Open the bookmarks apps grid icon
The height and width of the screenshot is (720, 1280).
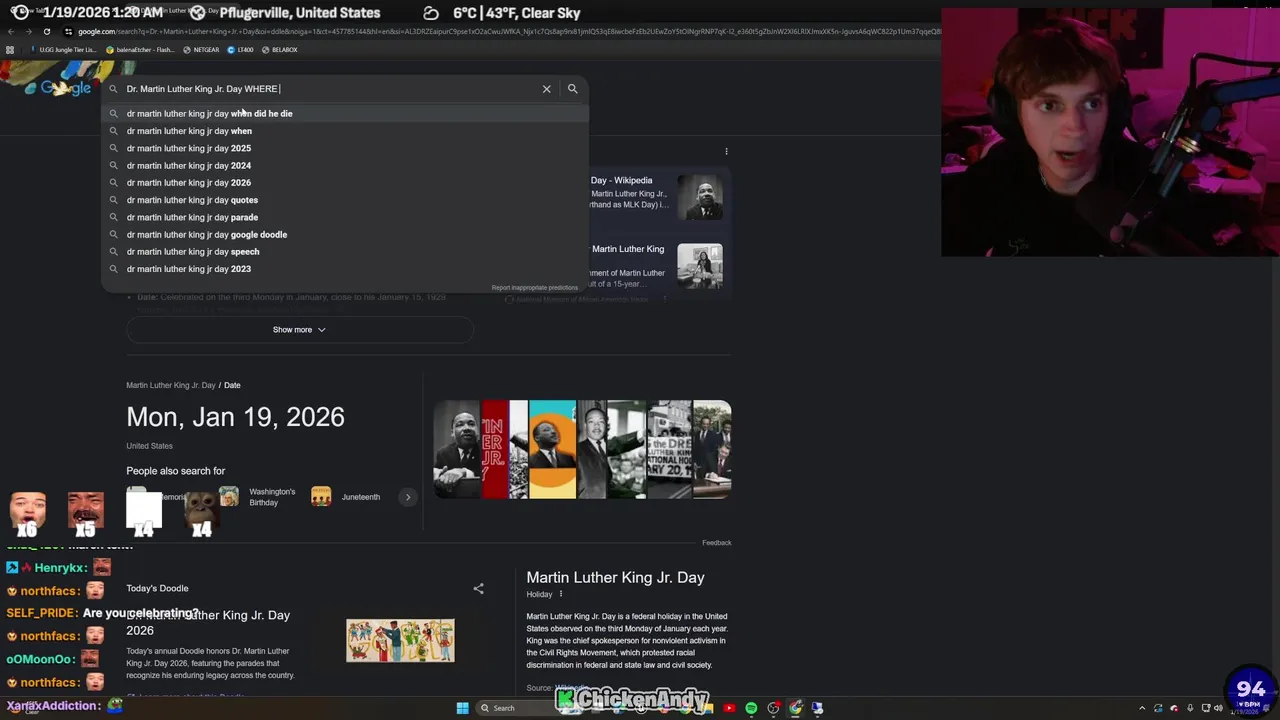[10, 49]
